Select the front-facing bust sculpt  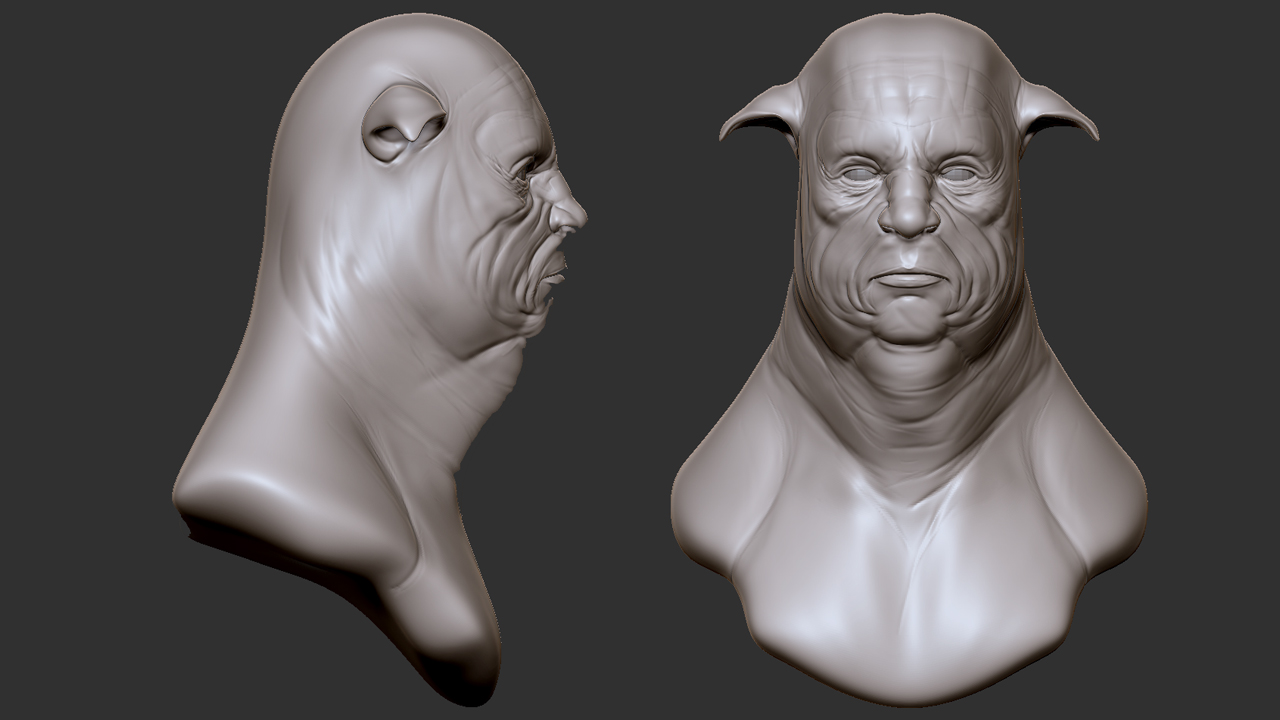pyautogui.click(x=909, y=360)
